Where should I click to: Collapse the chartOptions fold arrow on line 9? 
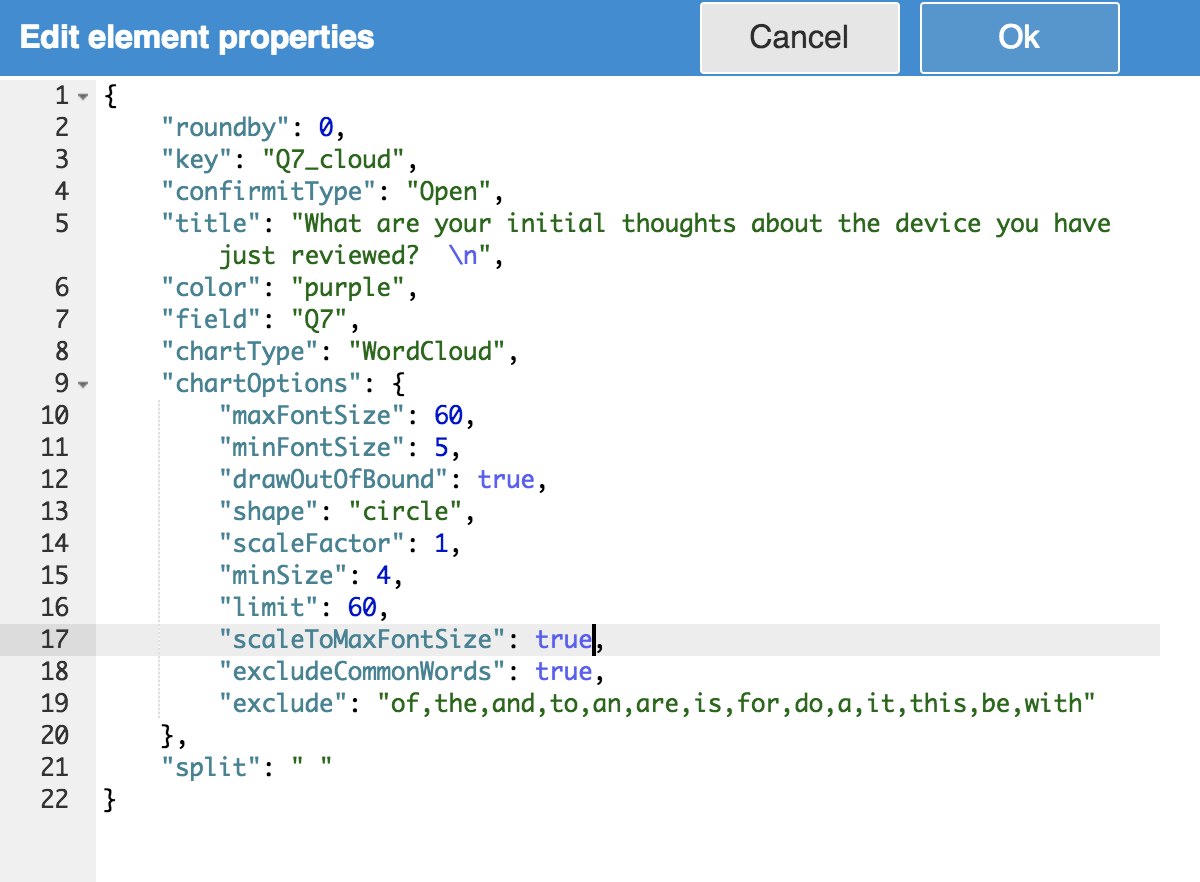click(83, 384)
